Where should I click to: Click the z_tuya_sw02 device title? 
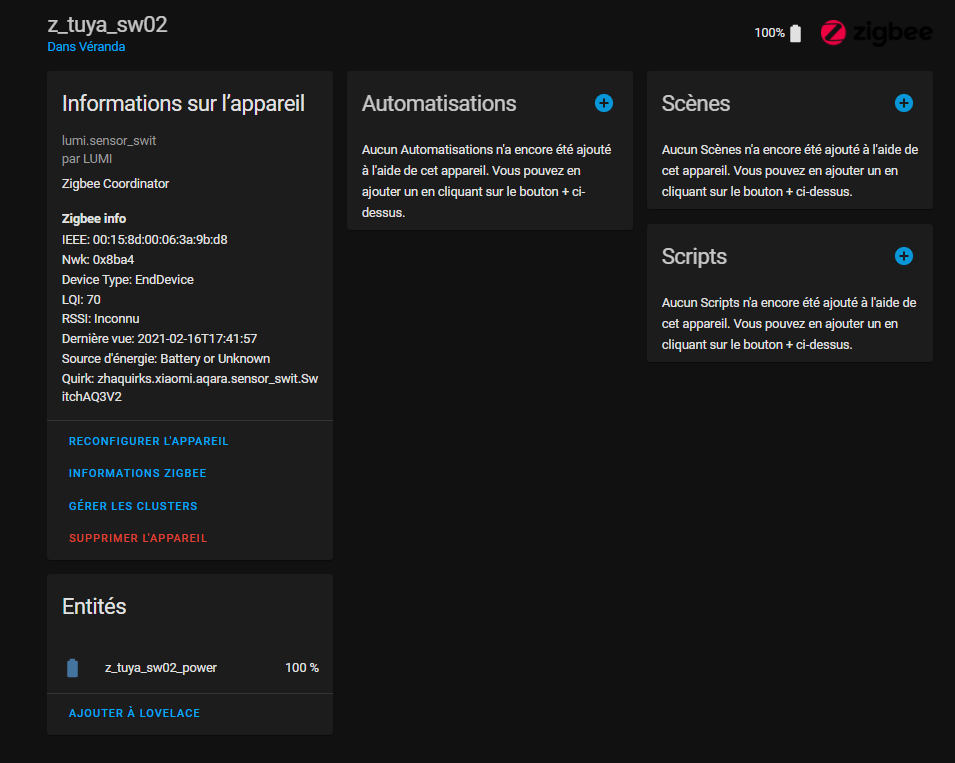[x=107, y=24]
